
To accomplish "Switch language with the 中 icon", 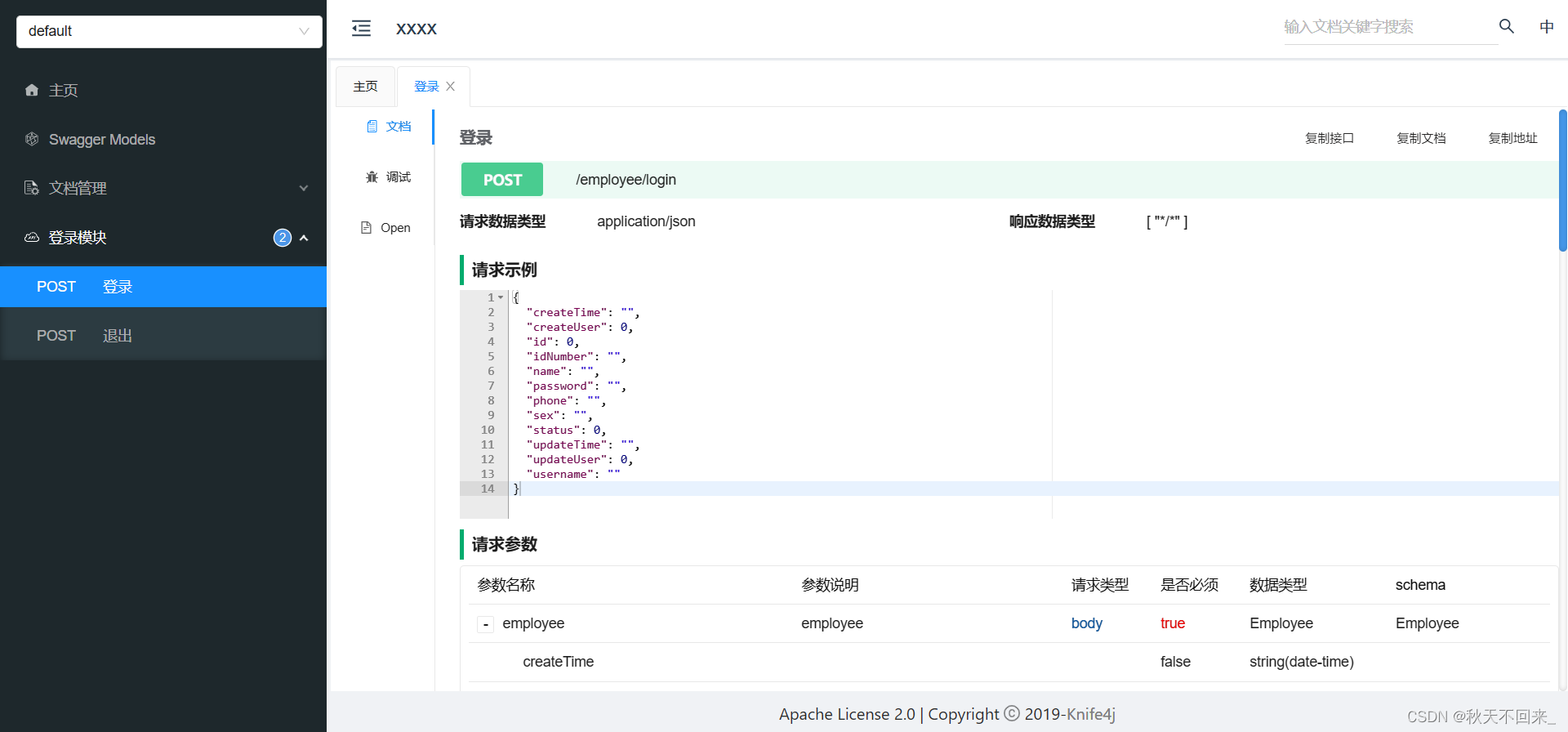I will (1547, 27).
